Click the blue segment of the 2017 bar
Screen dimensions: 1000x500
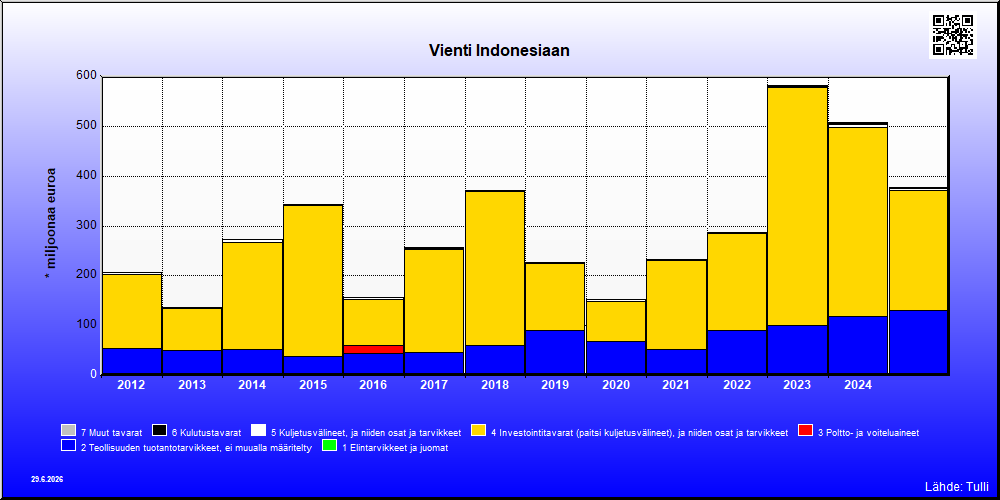click(434, 363)
